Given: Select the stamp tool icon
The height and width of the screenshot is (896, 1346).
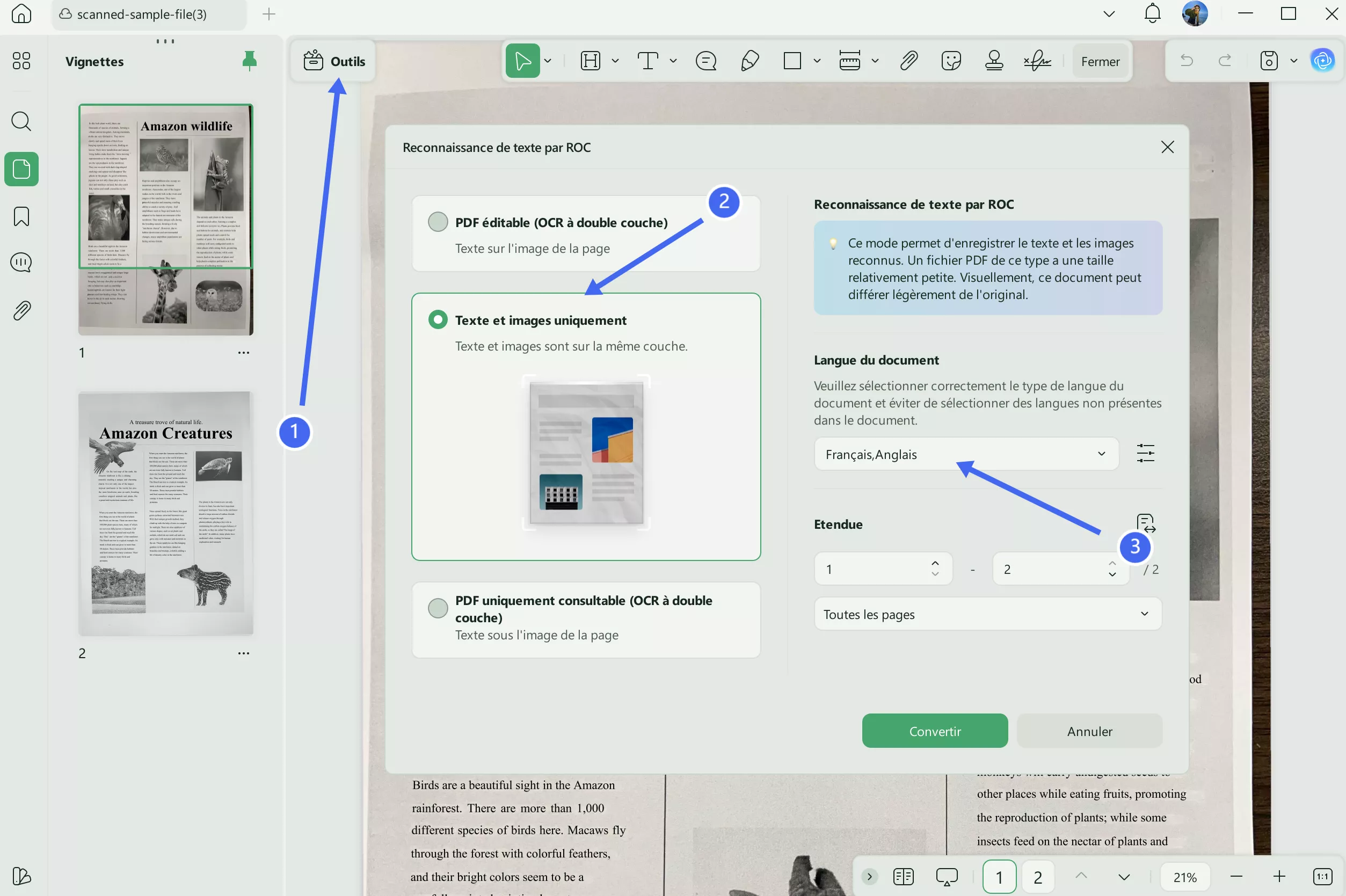Looking at the screenshot, I should point(994,61).
